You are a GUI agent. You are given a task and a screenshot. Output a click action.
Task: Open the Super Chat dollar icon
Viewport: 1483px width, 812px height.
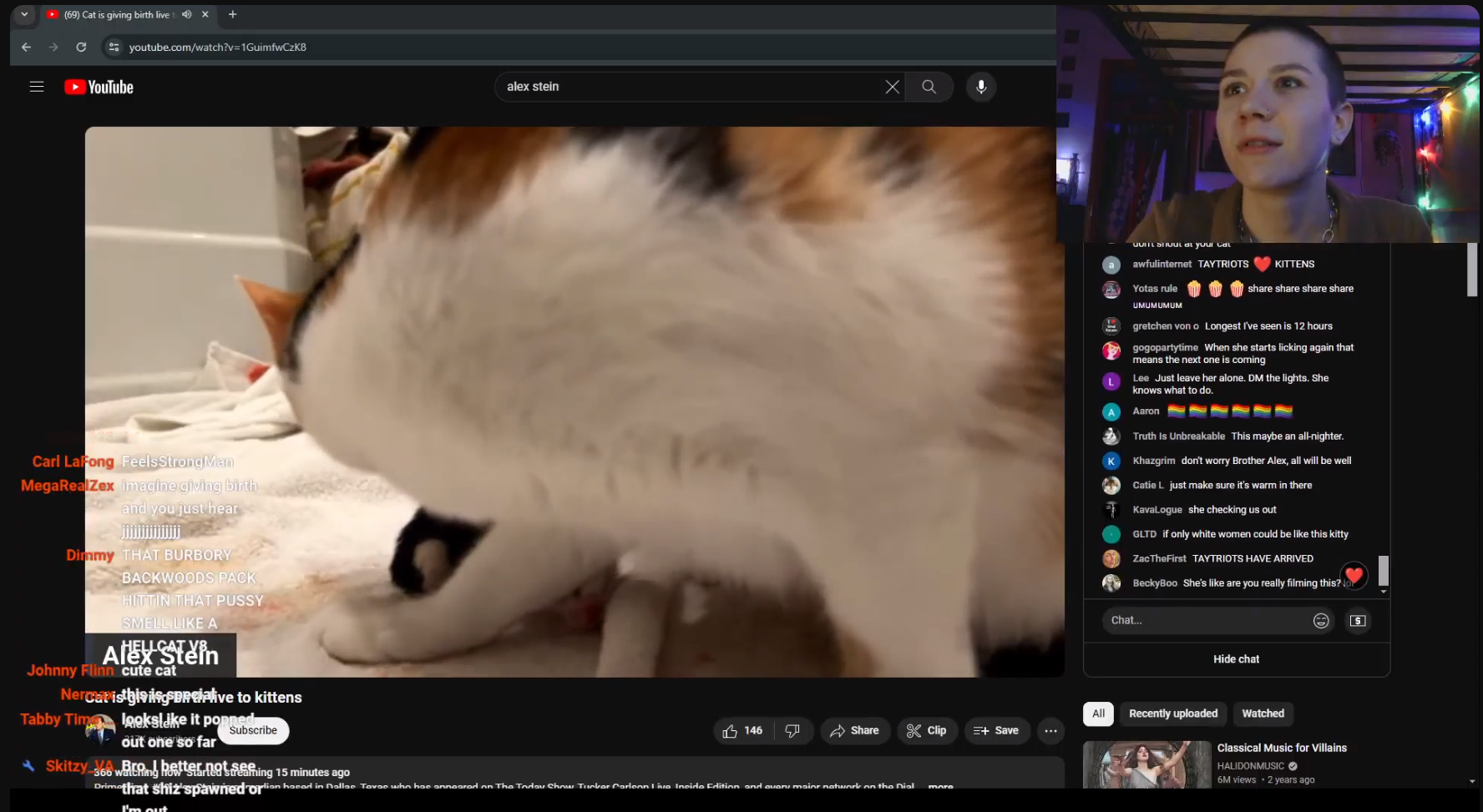(1358, 621)
